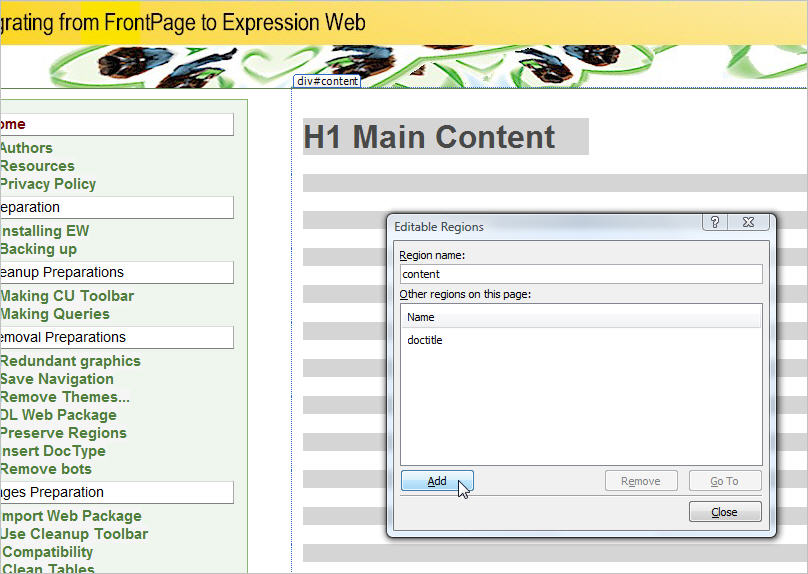
Task: Open the Remove Themes... link
Action: [65, 397]
